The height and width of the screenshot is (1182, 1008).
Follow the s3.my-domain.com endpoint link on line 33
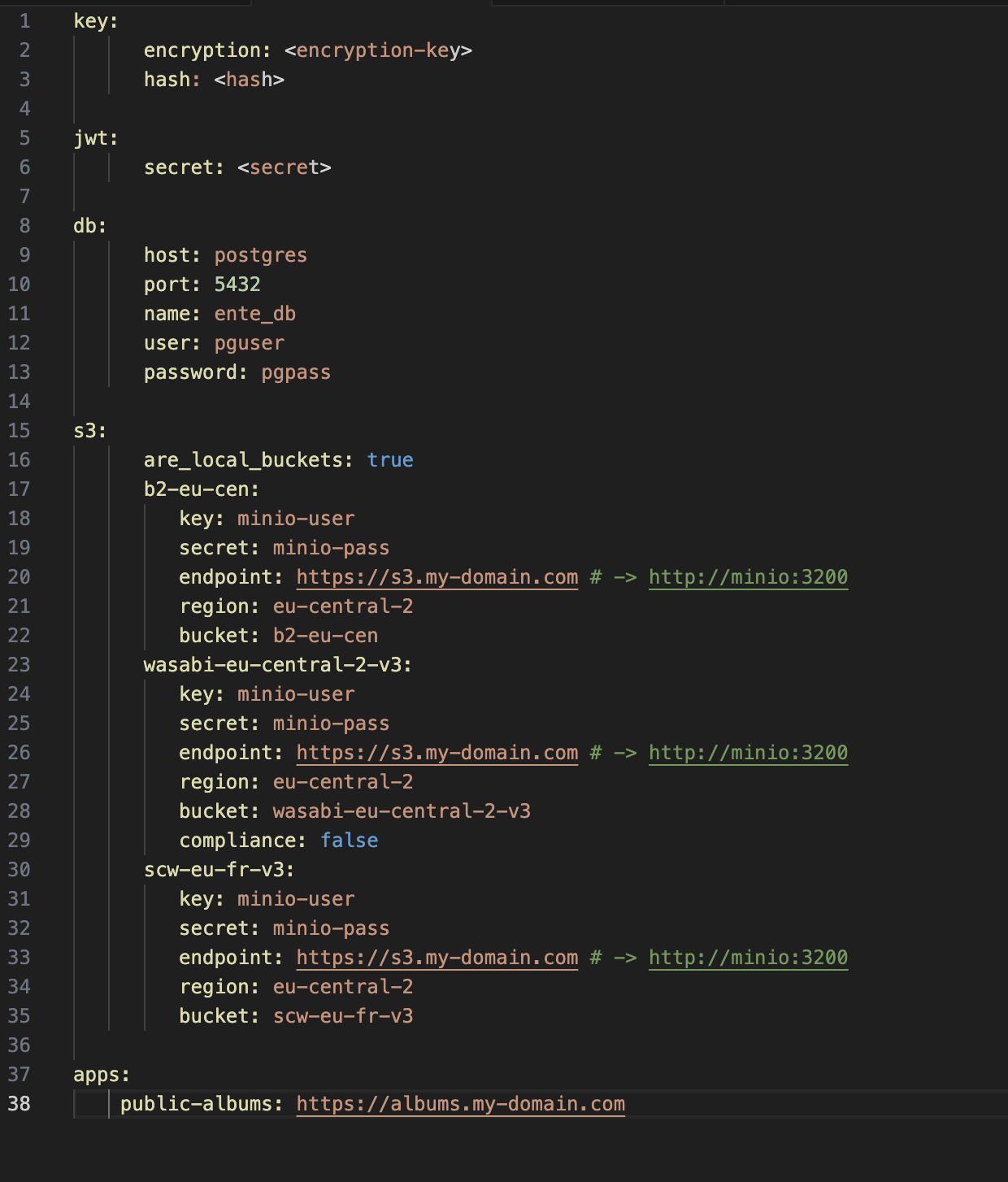pyautogui.click(x=437, y=958)
